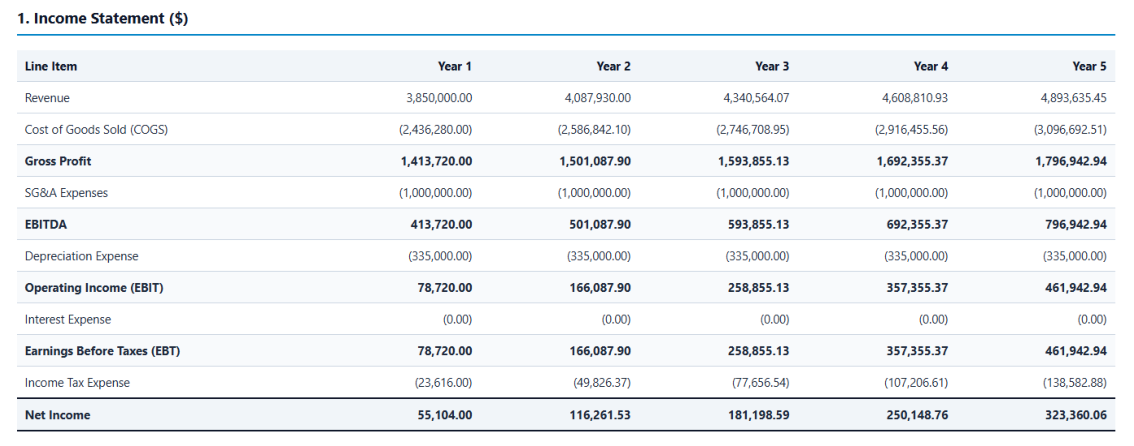
Task: Click Year 1 Revenue value 3,850,000.00
Action: [x=440, y=98]
